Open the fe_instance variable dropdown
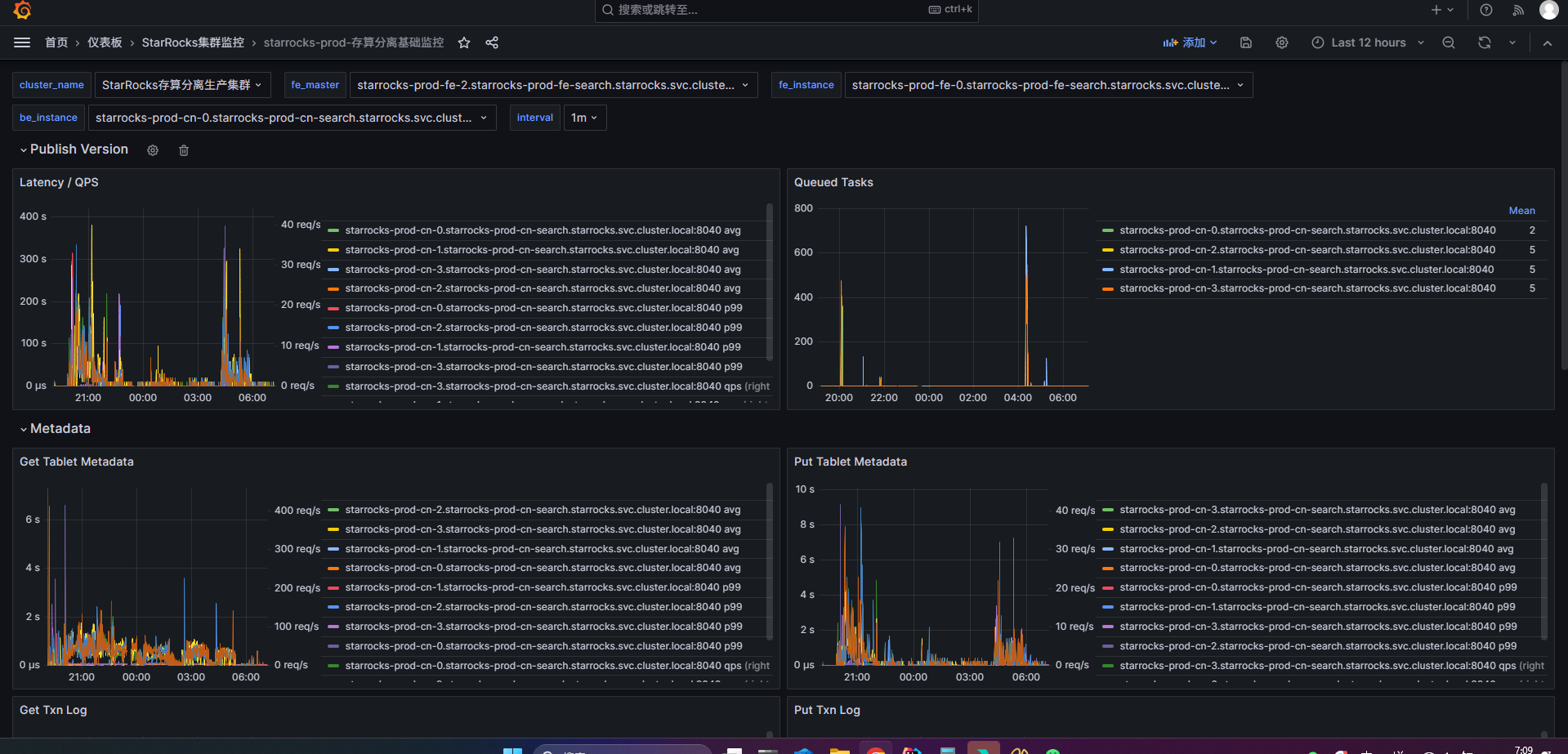 (x=1048, y=85)
